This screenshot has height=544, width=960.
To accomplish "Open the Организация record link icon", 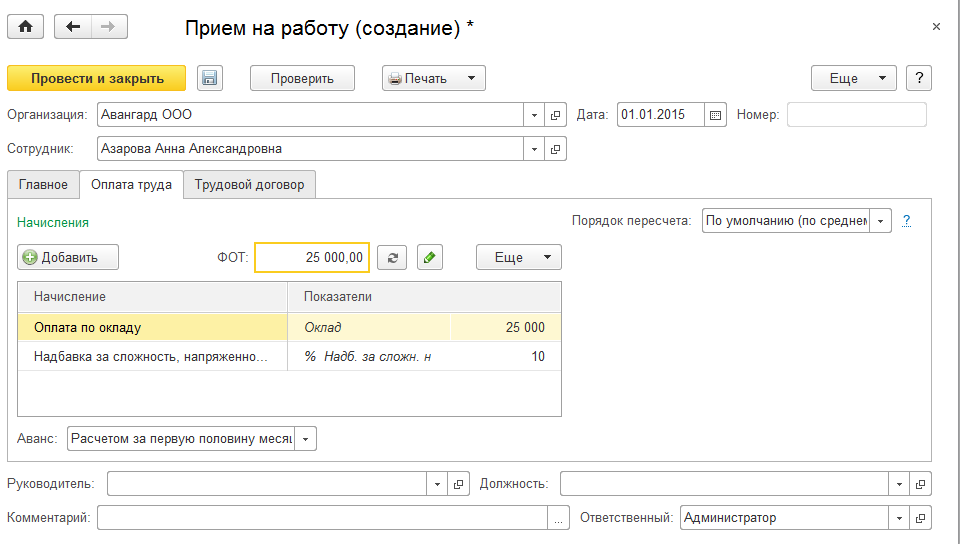I will 556,115.
